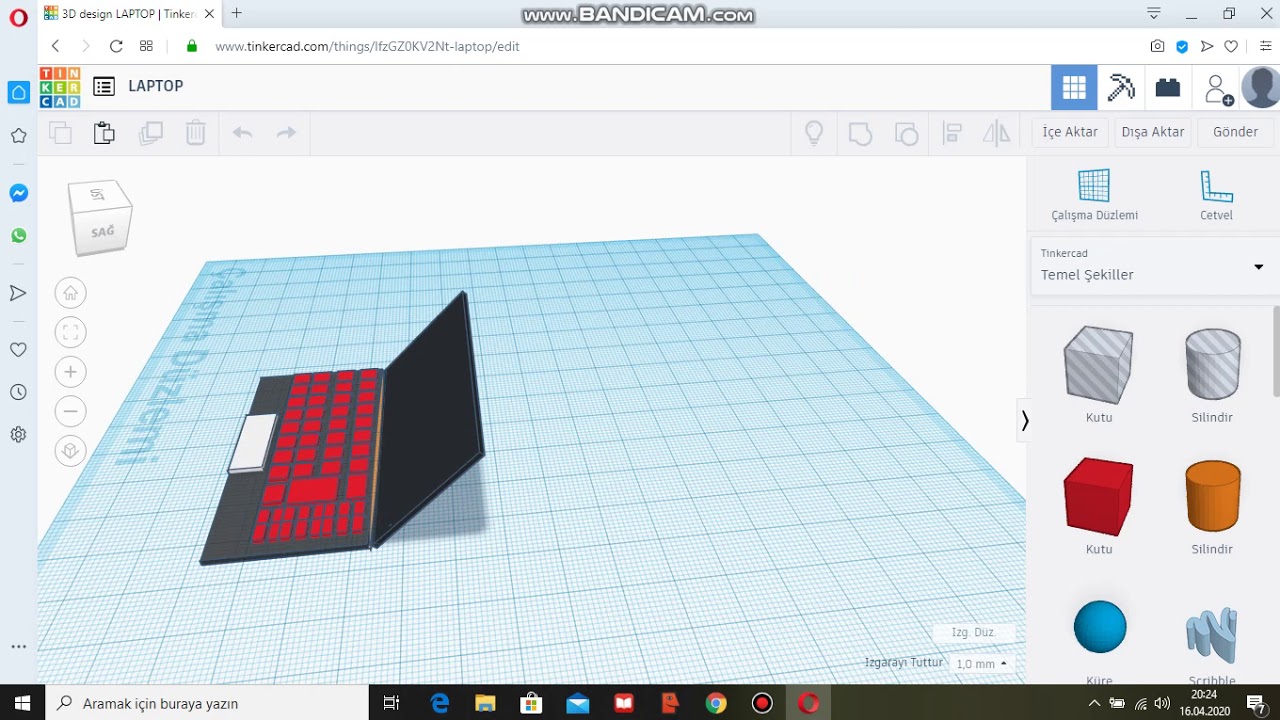The image size is (1280, 720).
Task: Open the Easy Setup menu icon
Action: point(1264,46)
